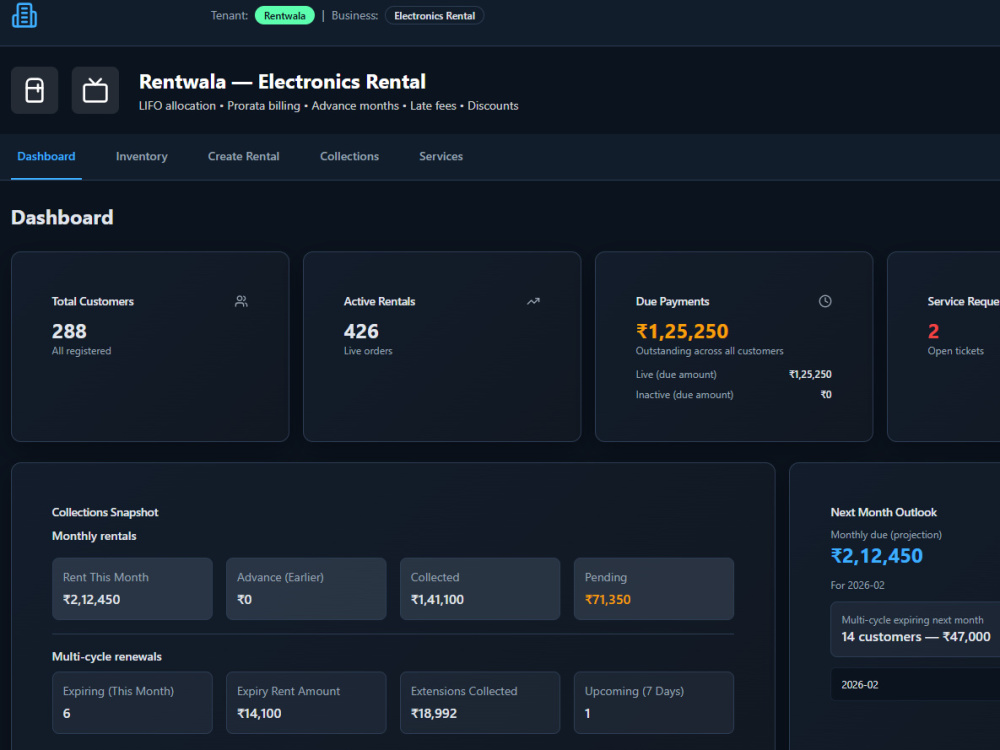Select the refrigerator business icon
The height and width of the screenshot is (750, 1000).
pos(34,91)
